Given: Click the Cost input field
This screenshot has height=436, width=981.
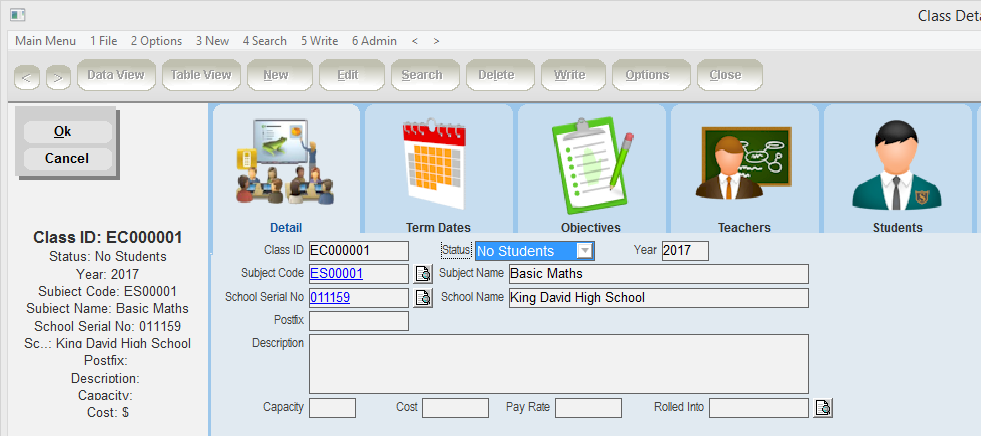Looking at the screenshot, I should point(455,408).
